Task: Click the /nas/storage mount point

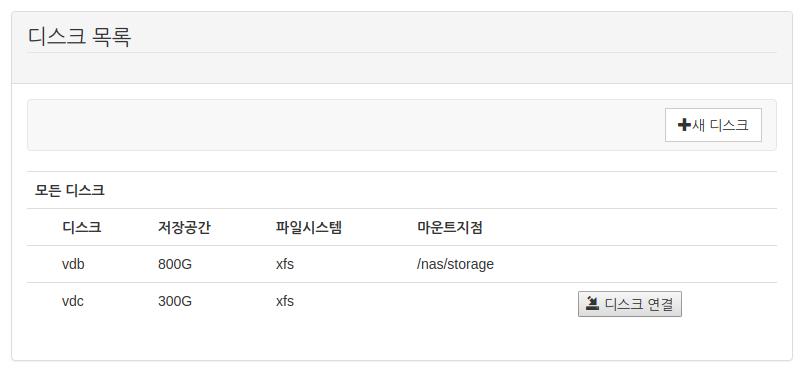Action: click(x=455, y=264)
